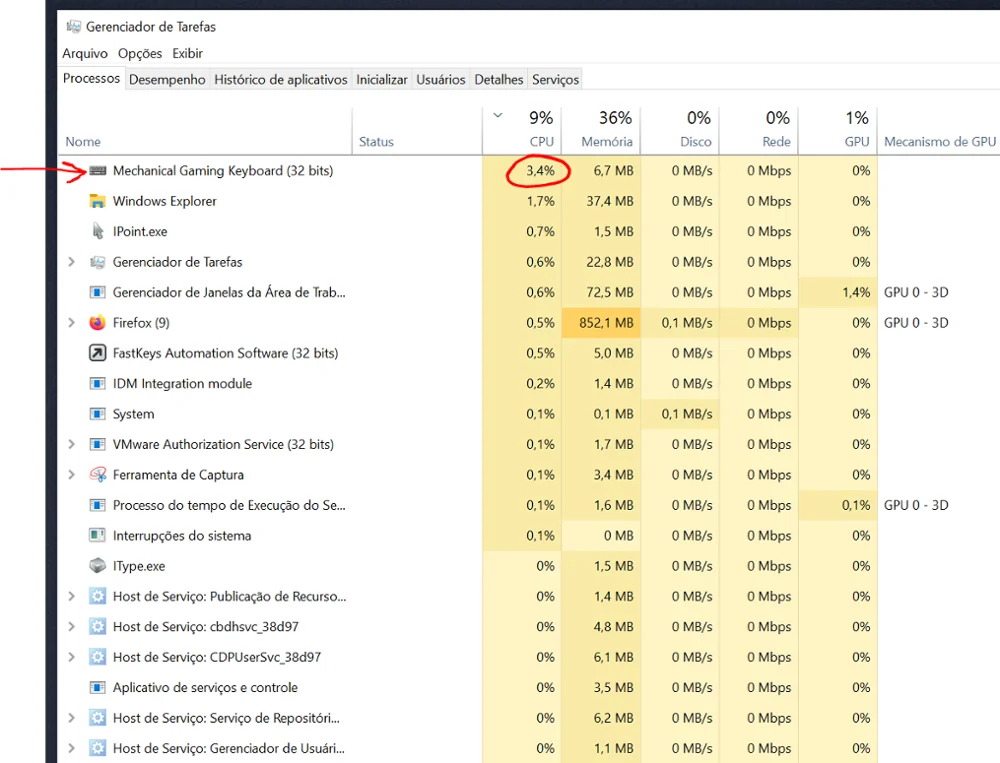Click the Publicação de Recurso gear icon
Image resolution: width=1000 pixels, height=763 pixels.
click(98, 596)
